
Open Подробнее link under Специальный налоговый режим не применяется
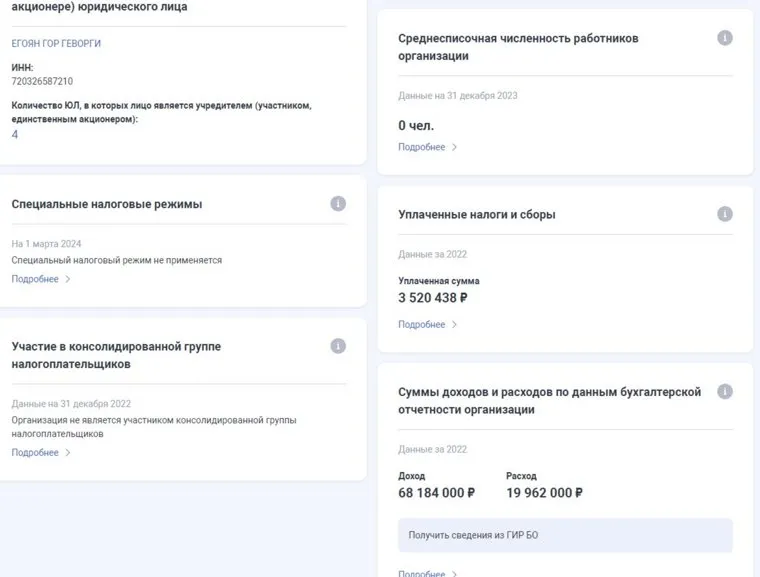click(x=35, y=280)
